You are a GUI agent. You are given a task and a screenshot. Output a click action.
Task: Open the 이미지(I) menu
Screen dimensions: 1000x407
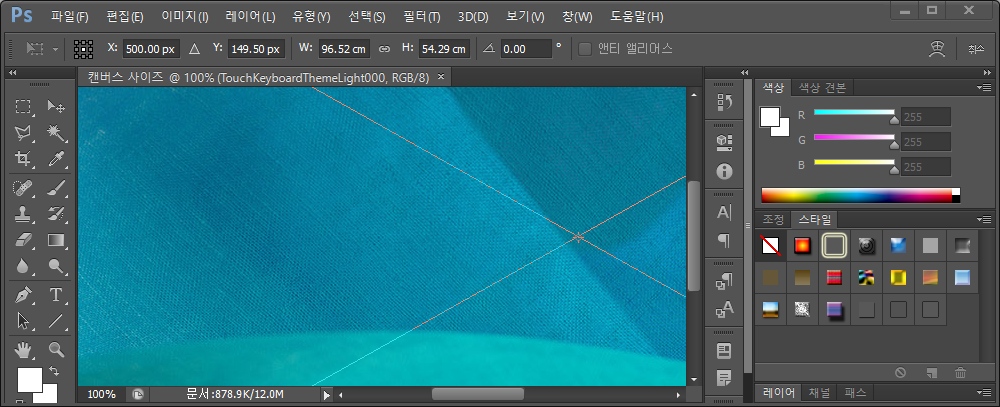pyautogui.click(x=185, y=17)
